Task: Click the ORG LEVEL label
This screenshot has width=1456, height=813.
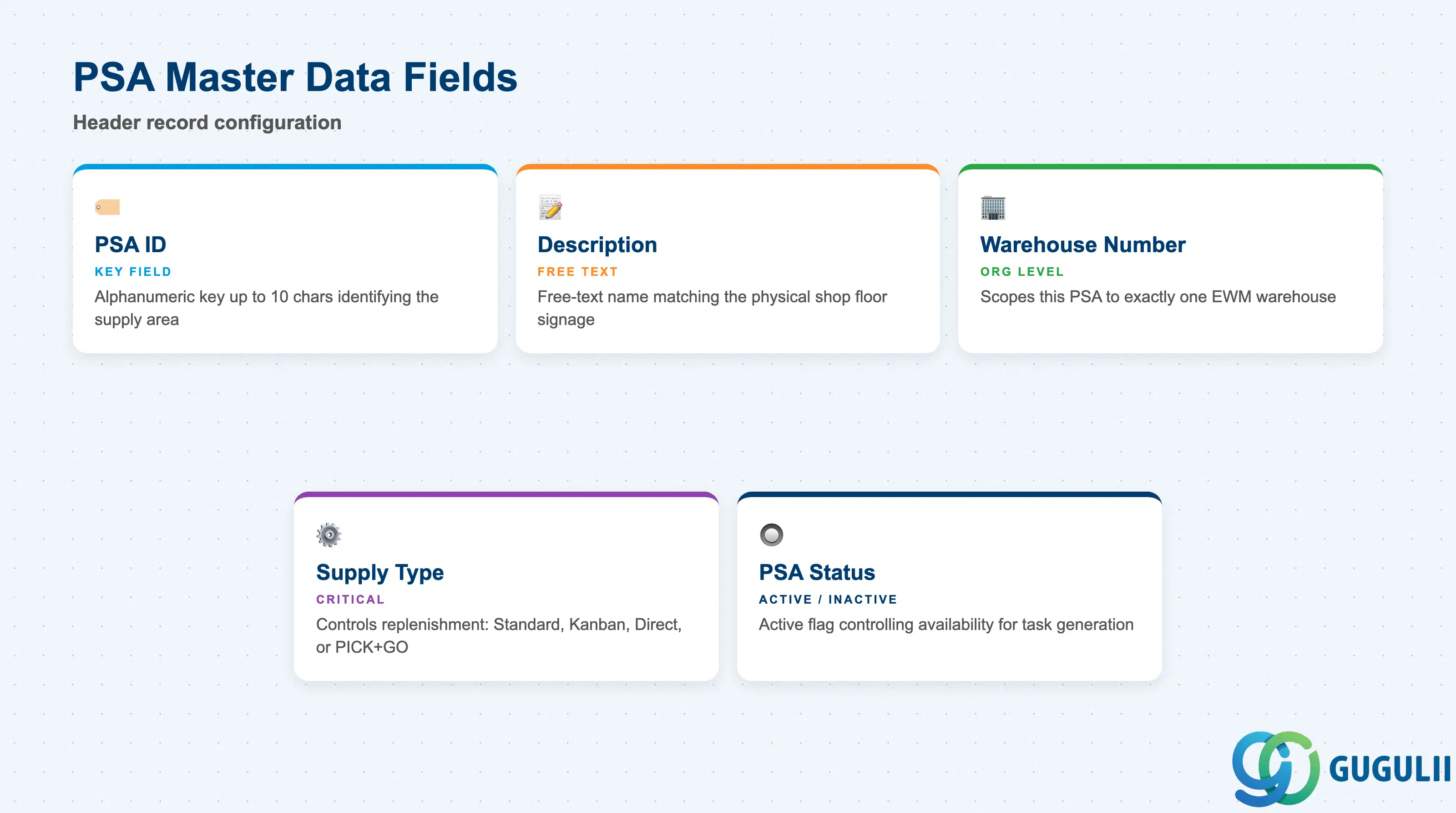Action: coord(1022,272)
